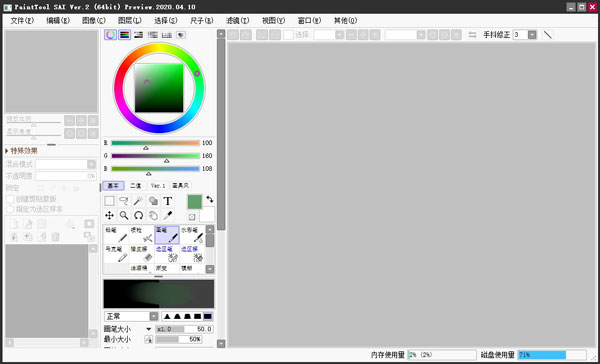Click the tool panel scroll-up arrow
Viewport: 600px width, 364px height.
pos(221,34)
